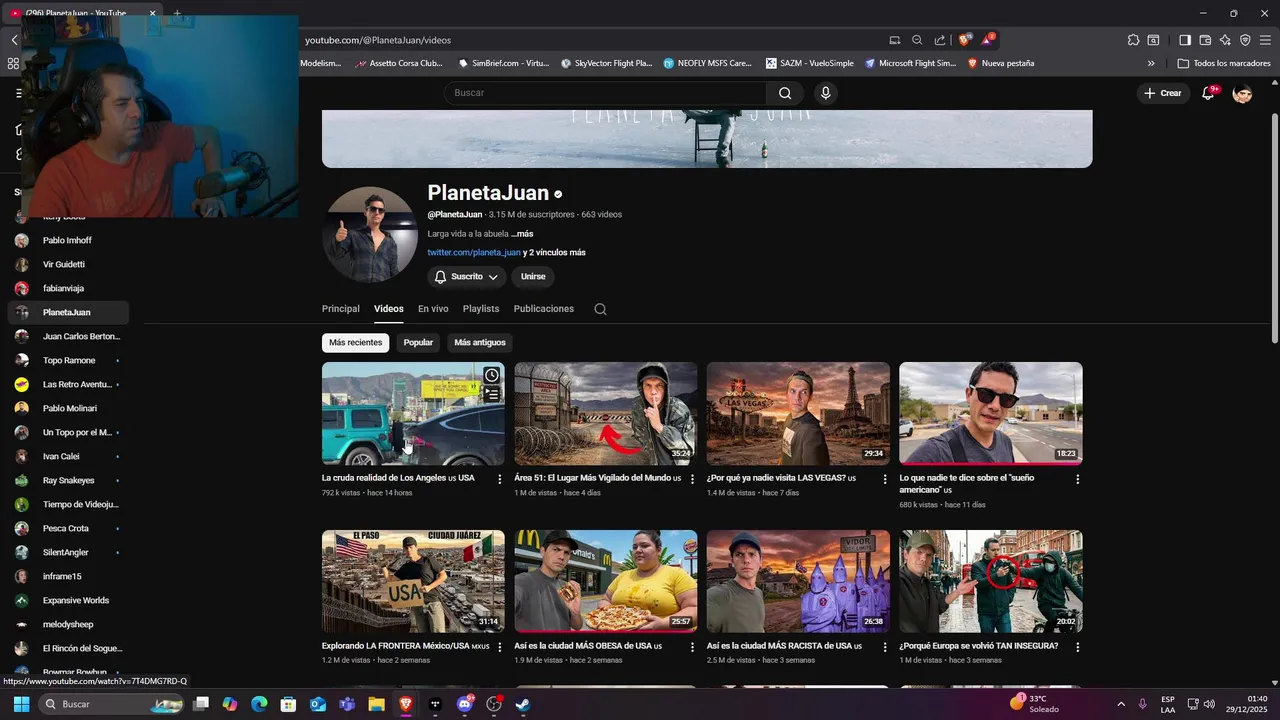
Task: Open SimBrief.com bookmark
Action: [x=503, y=63]
